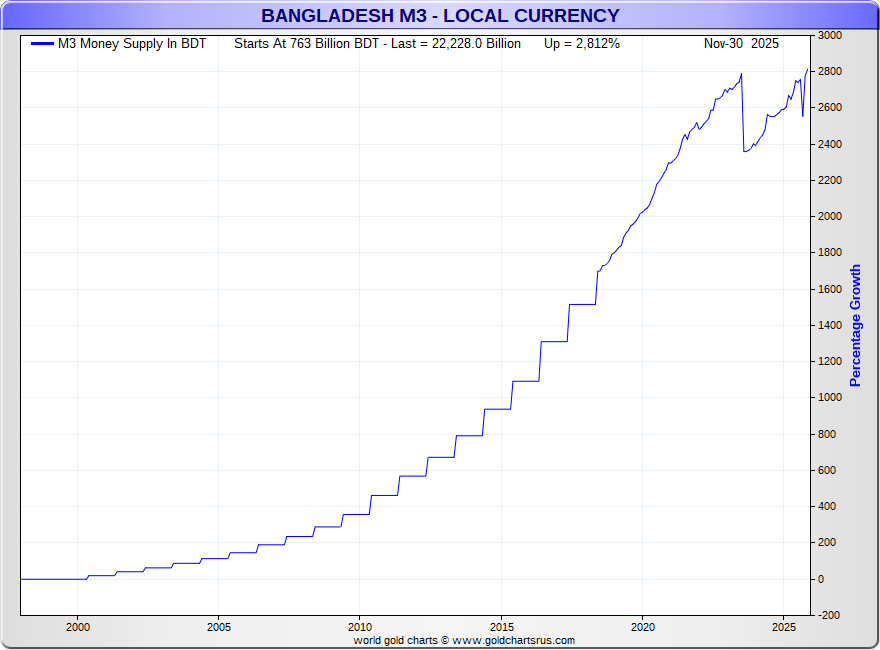Click the 1200 y-axis label
Image resolution: width=880 pixels, height=650 pixels.
pyautogui.click(x=829, y=361)
